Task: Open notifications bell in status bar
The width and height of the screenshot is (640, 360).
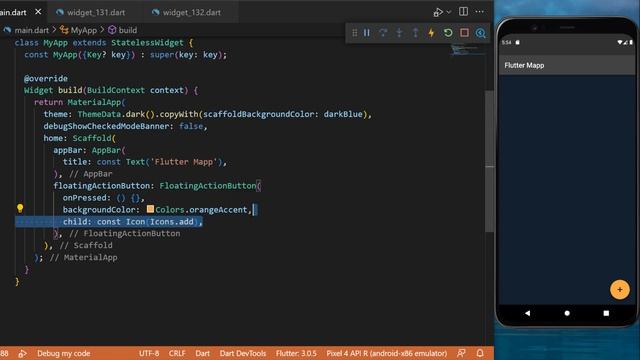Action: (x=480, y=353)
